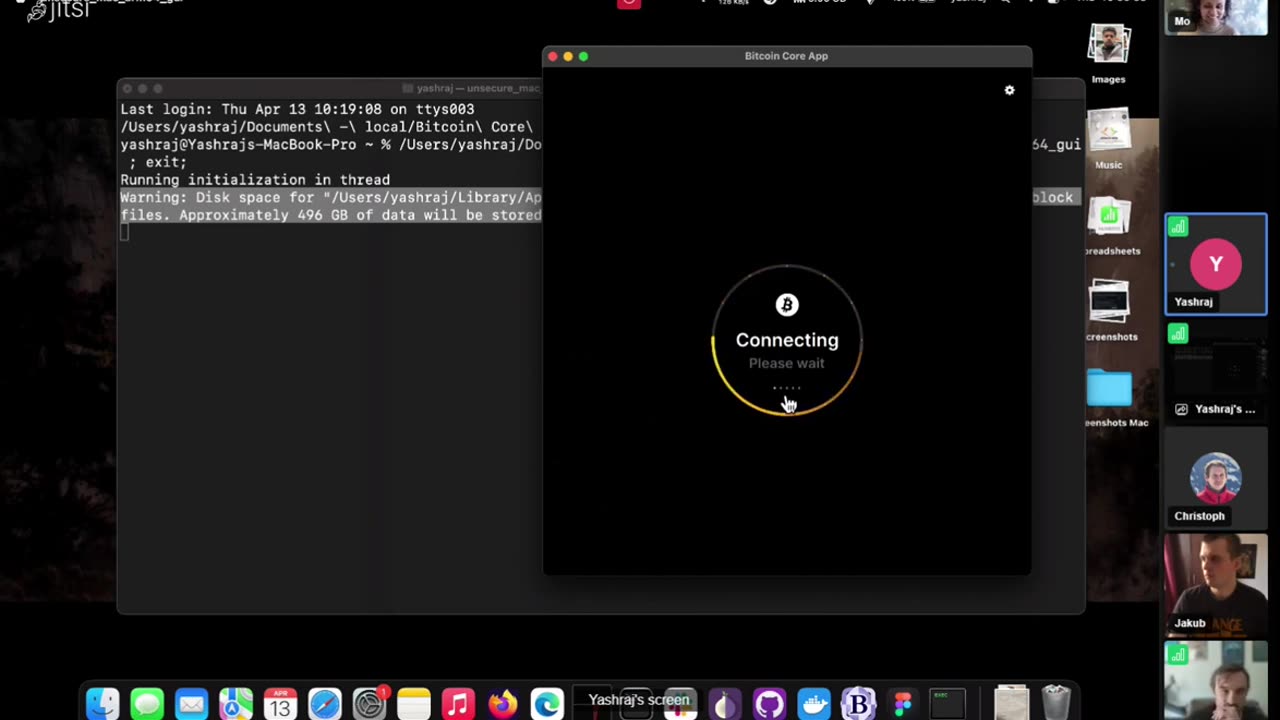Click the terminal window title bar

point(330,88)
